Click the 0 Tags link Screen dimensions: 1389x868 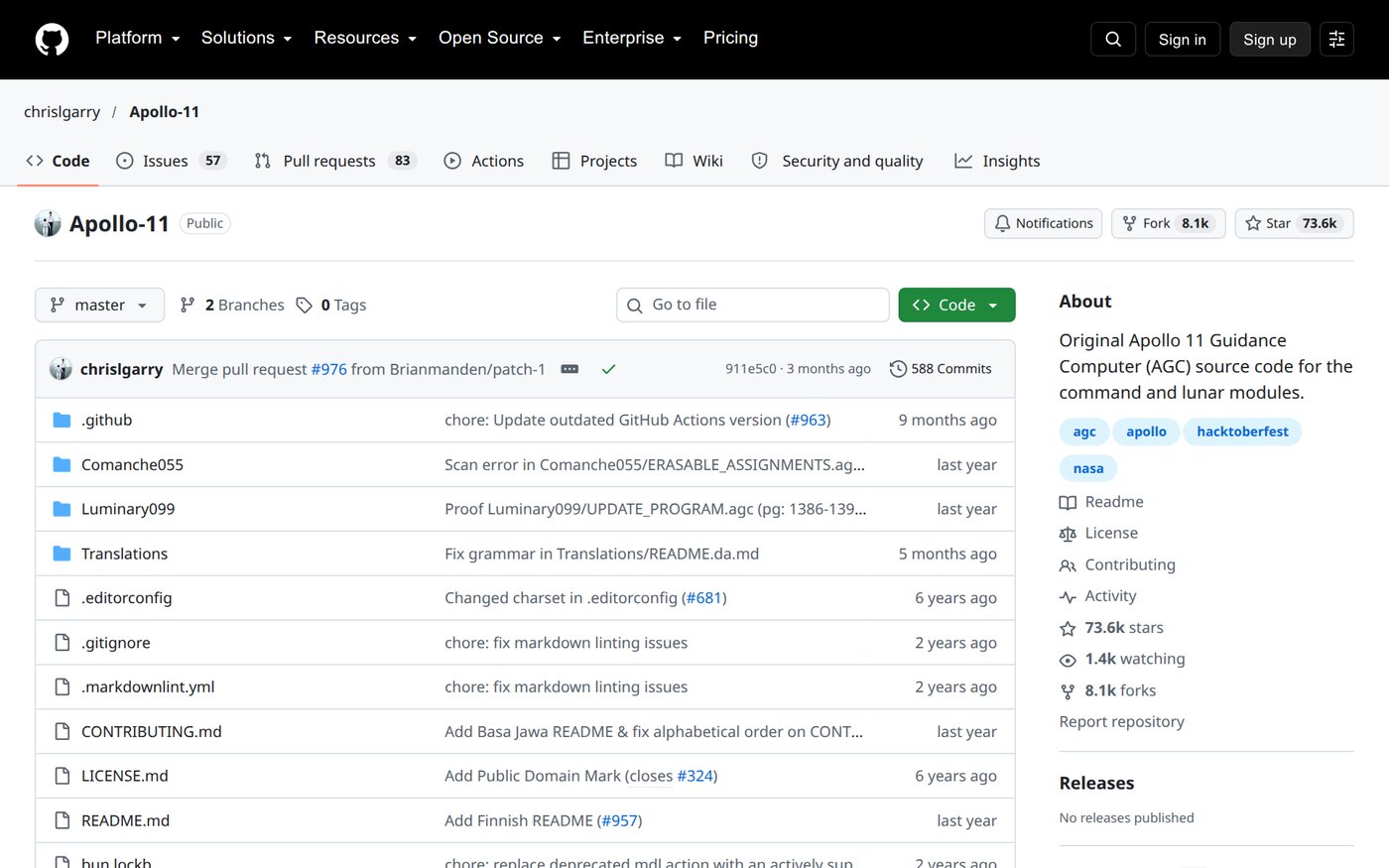click(x=331, y=306)
